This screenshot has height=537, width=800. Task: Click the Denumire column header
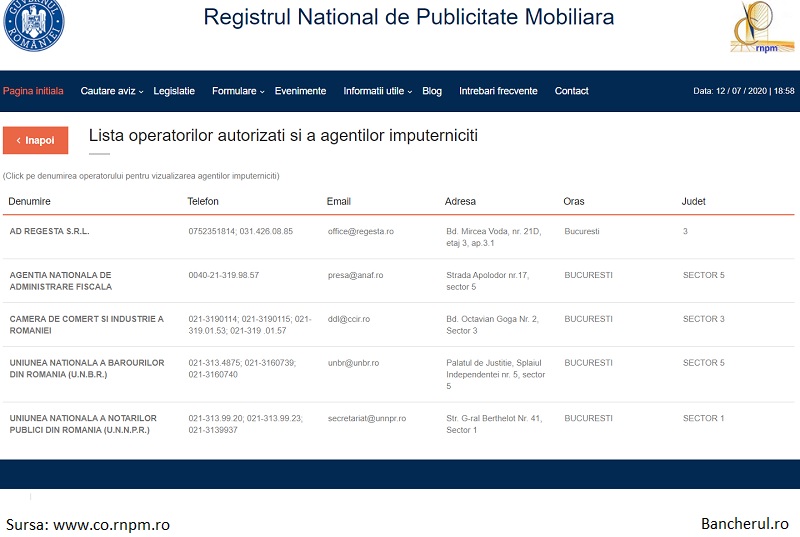pos(30,201)
